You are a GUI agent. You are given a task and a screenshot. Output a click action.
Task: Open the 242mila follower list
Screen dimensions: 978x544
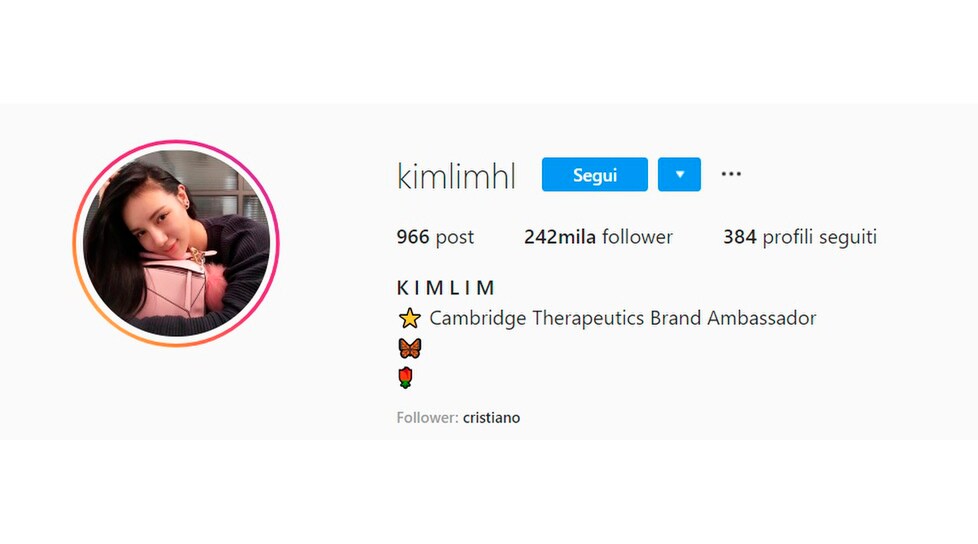point(598,237)
